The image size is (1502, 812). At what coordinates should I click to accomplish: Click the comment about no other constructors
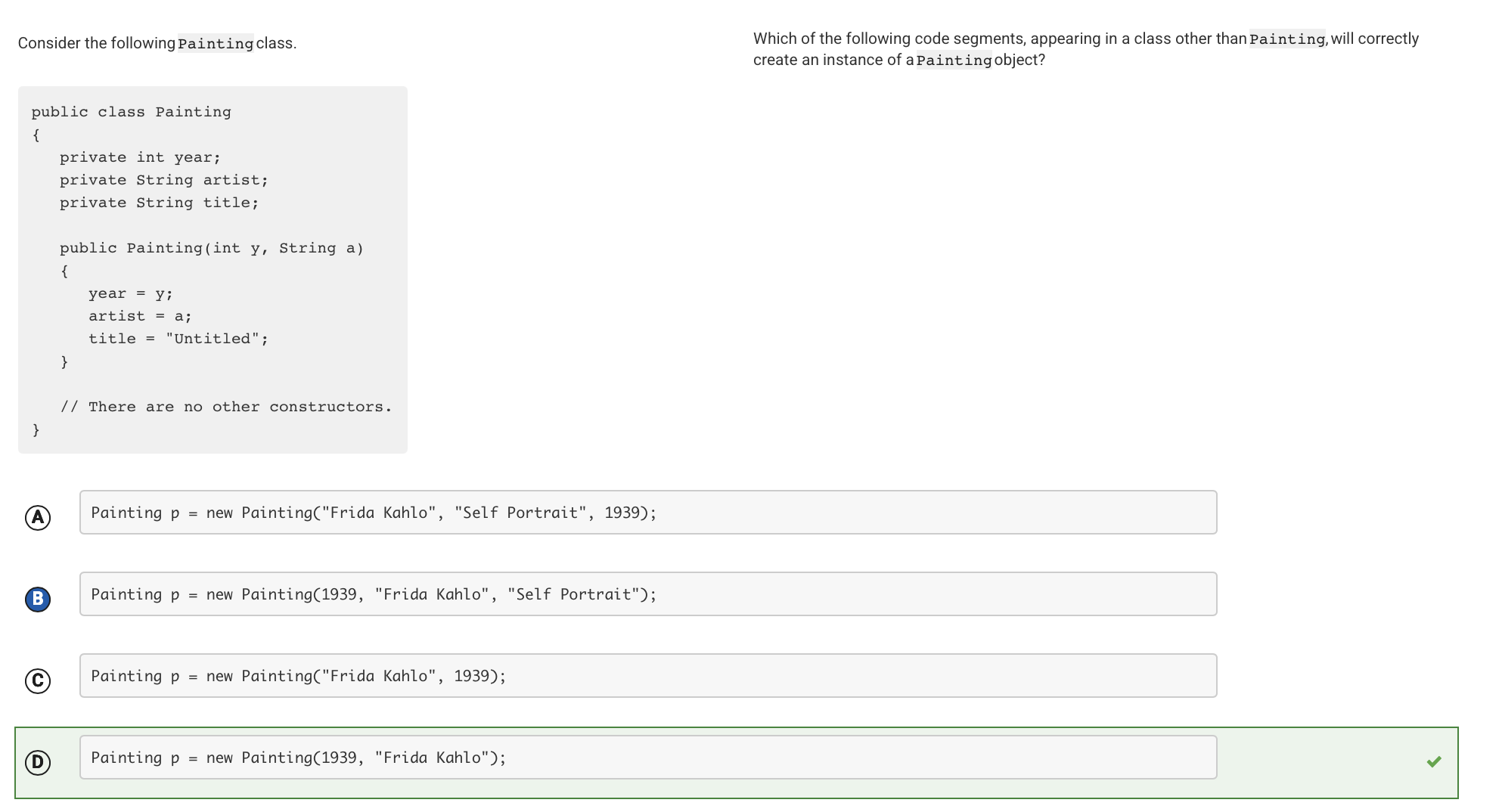coord(225,407)
